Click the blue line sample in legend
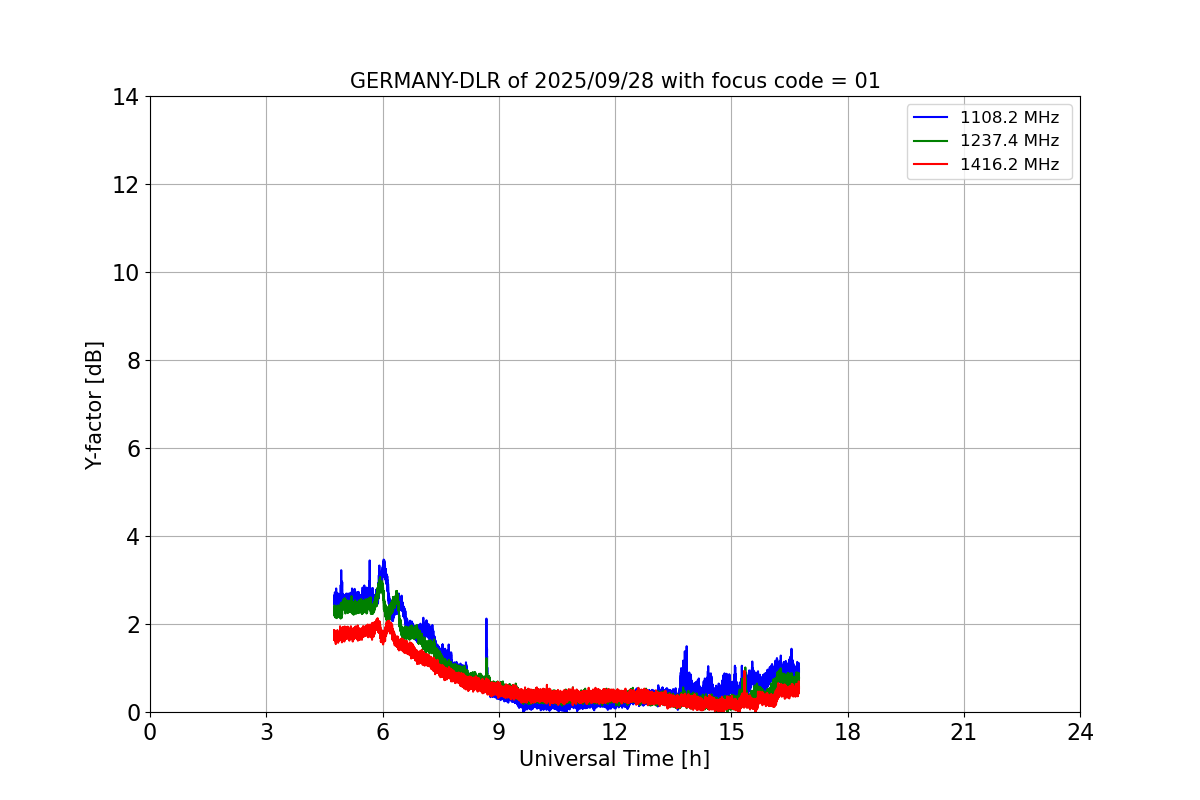The height and width of the screenshot is (800, 1200). 931,118
